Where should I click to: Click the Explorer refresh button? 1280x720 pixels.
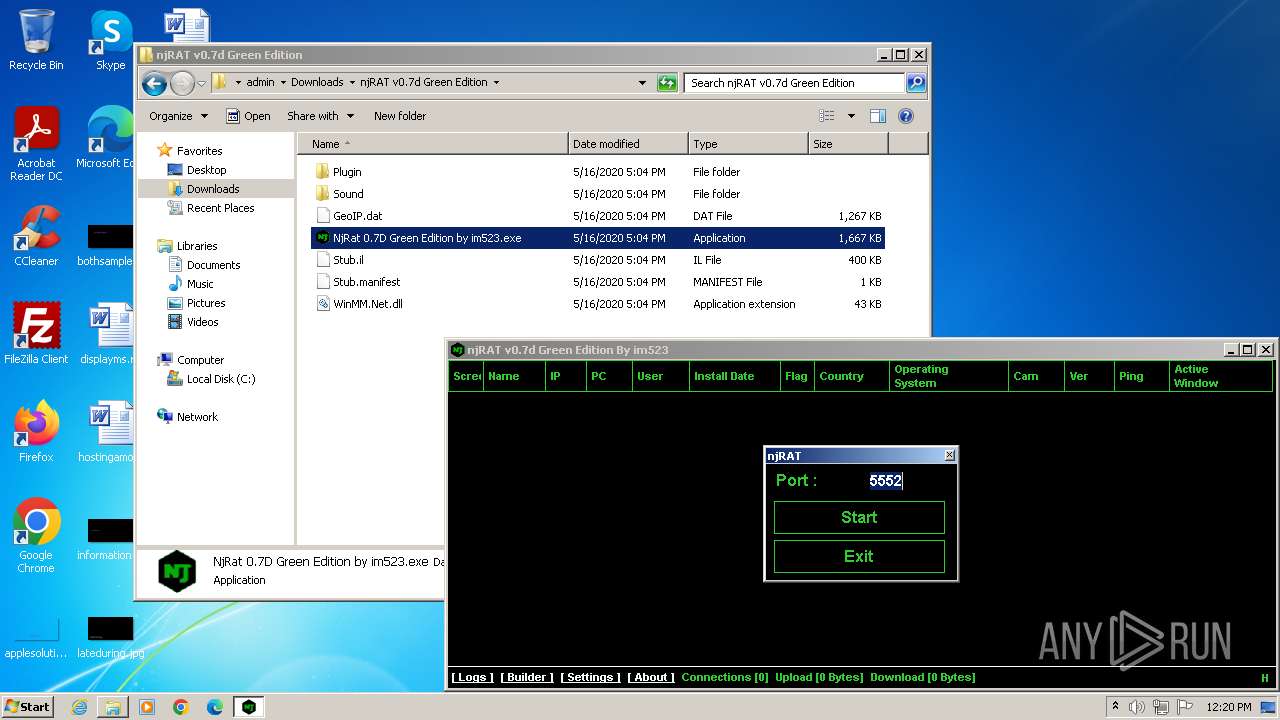pyautogui.click(x=667, y=83)
